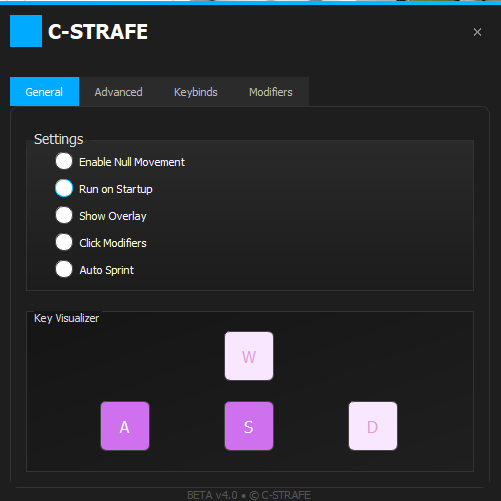Close the C-STRAFE window
Viewport: 501px width, 501px height.
click(x=477, y=32)
